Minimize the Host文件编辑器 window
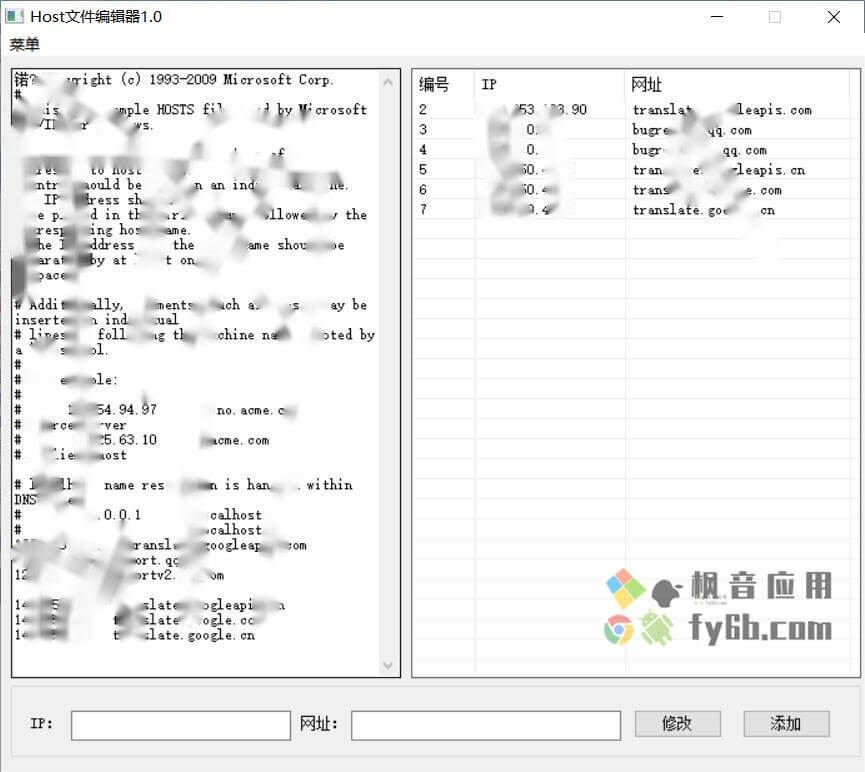This screenshot has width=865, height=772. [x=717, y=17]
